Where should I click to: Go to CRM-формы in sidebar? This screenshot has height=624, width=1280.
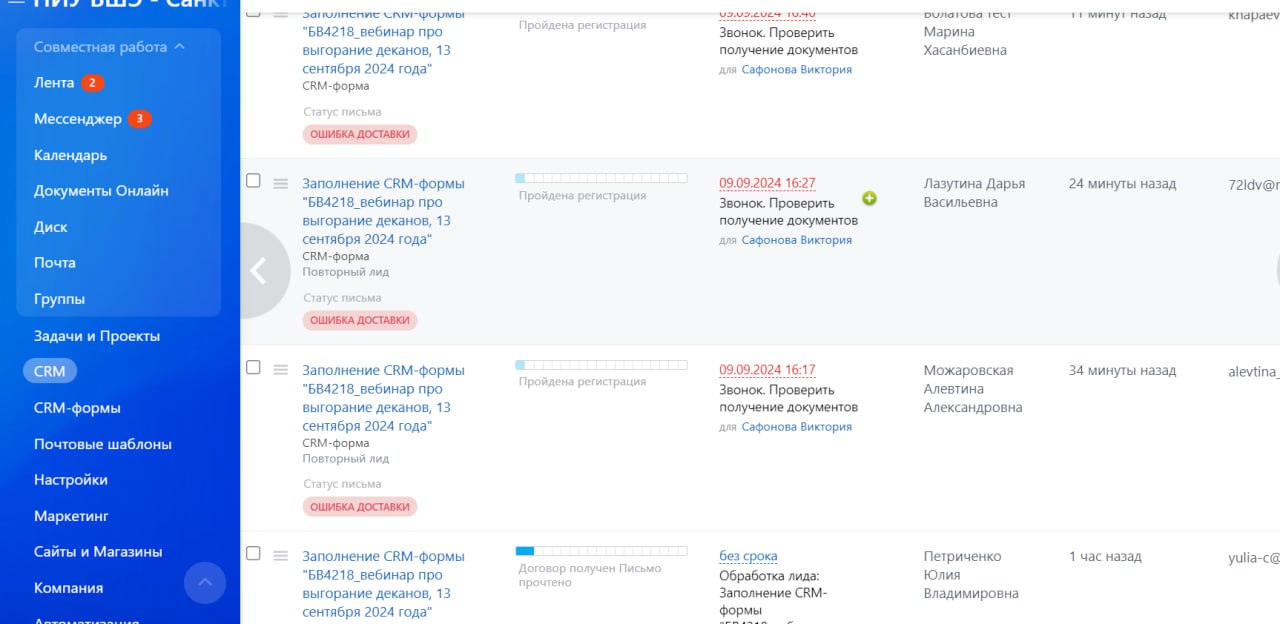pyautogui.click(x=77, y=408)
